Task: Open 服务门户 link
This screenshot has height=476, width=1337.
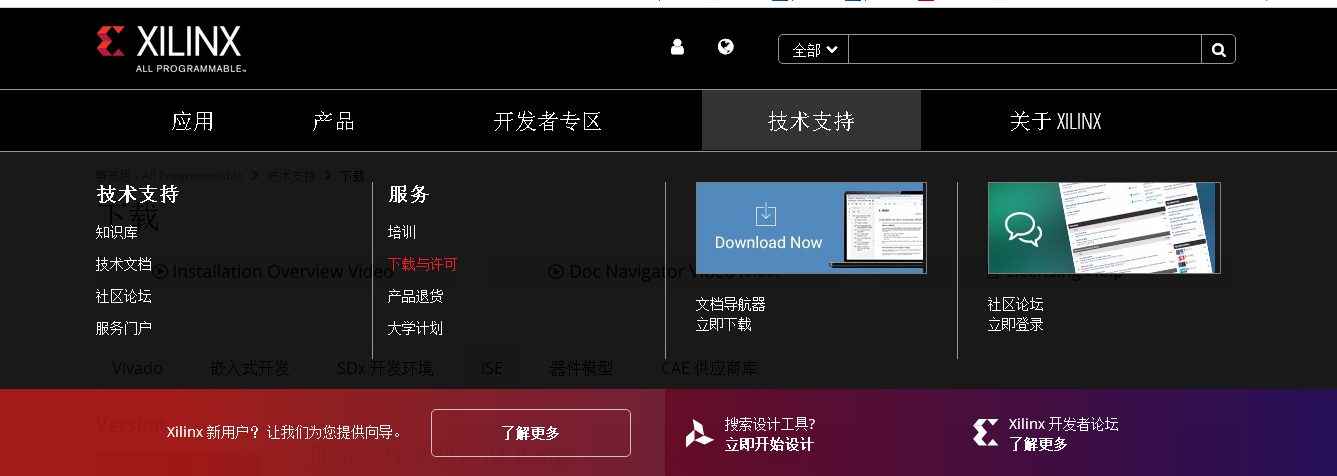Action: [x=124, y=328]
